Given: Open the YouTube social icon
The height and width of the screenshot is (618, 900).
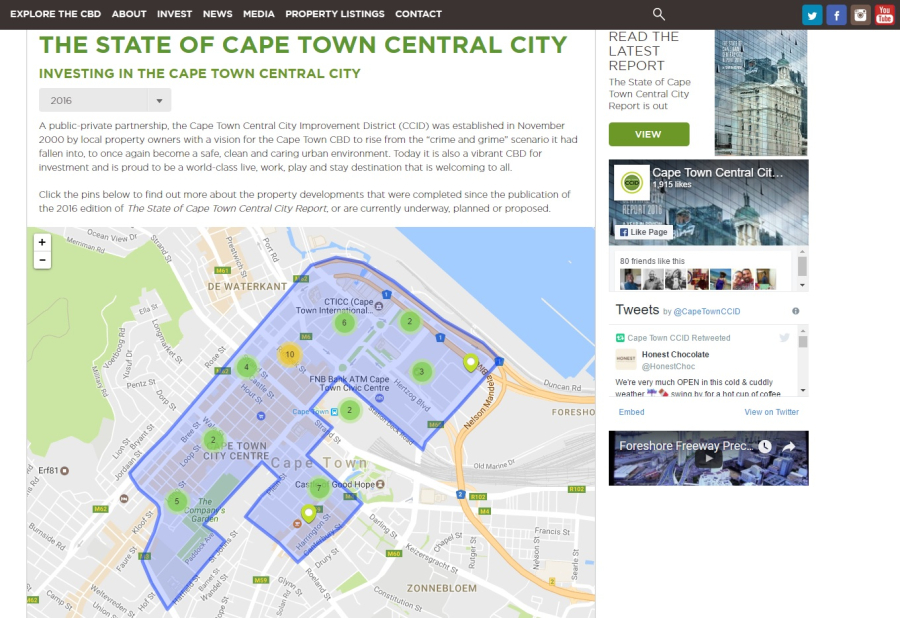Looking at the screenshot, I should [885, 15].
